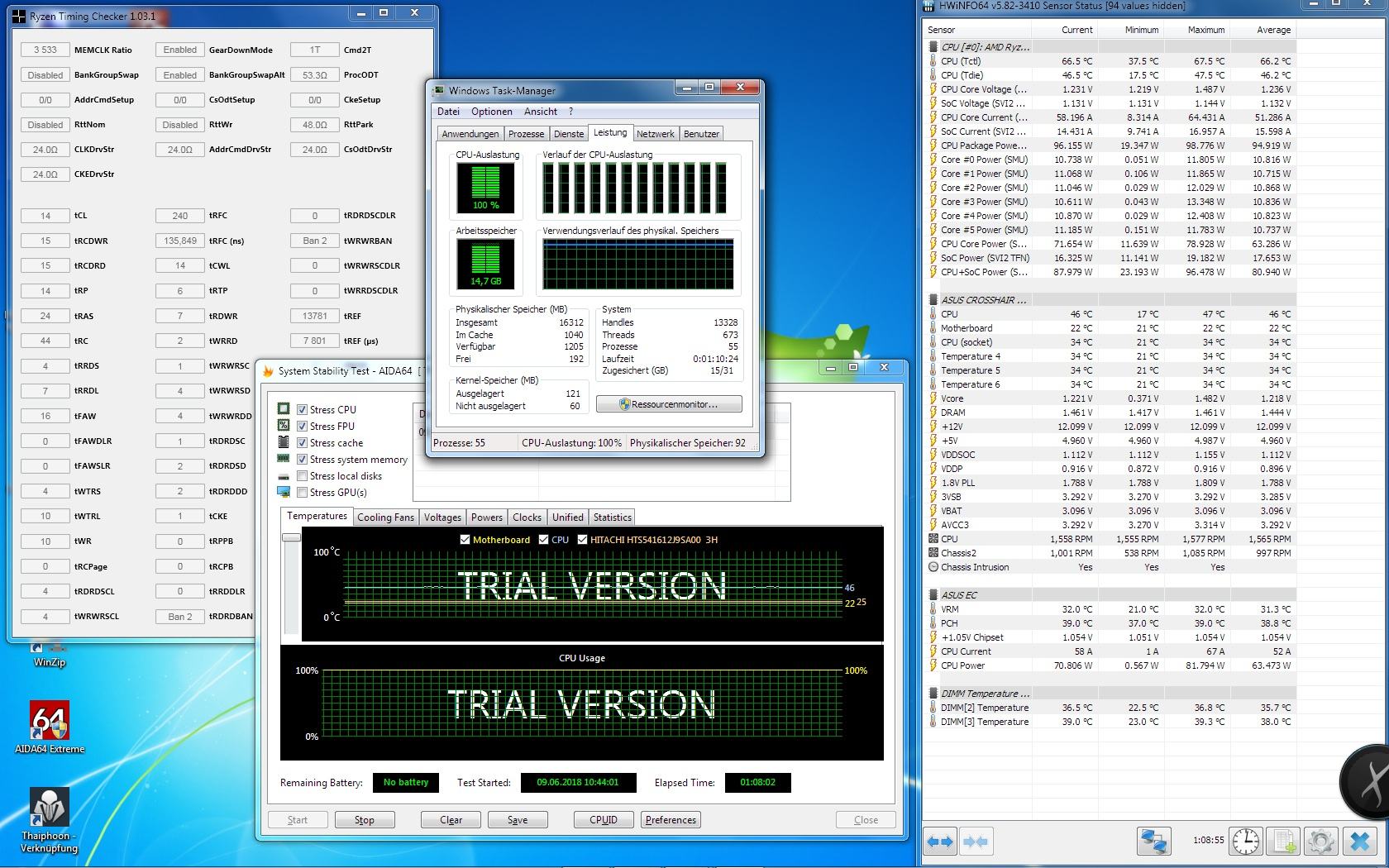Switch to the Prozesse tab

tap(526, 134)
